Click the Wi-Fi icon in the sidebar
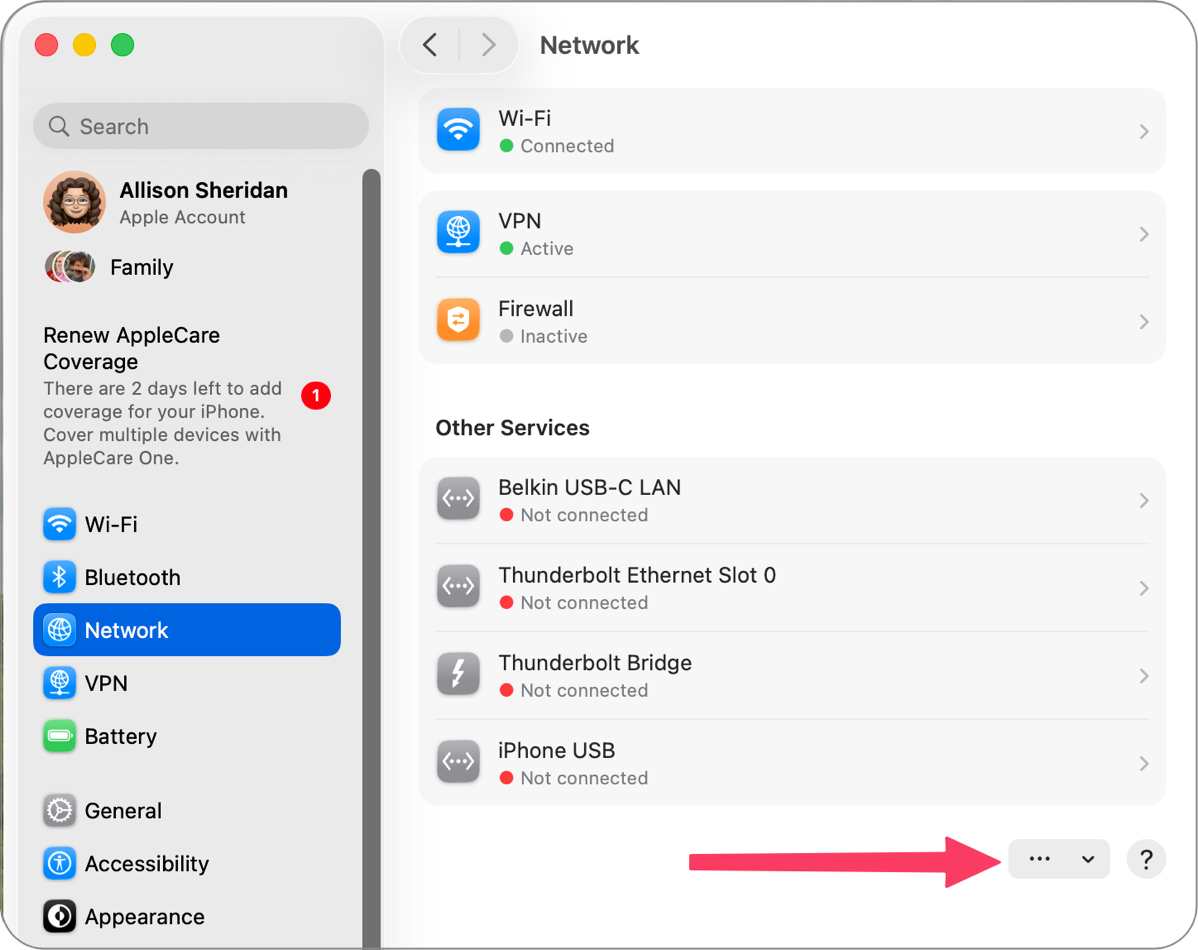The width and height of the screenshot is (1198, 950). coord(60,524)
